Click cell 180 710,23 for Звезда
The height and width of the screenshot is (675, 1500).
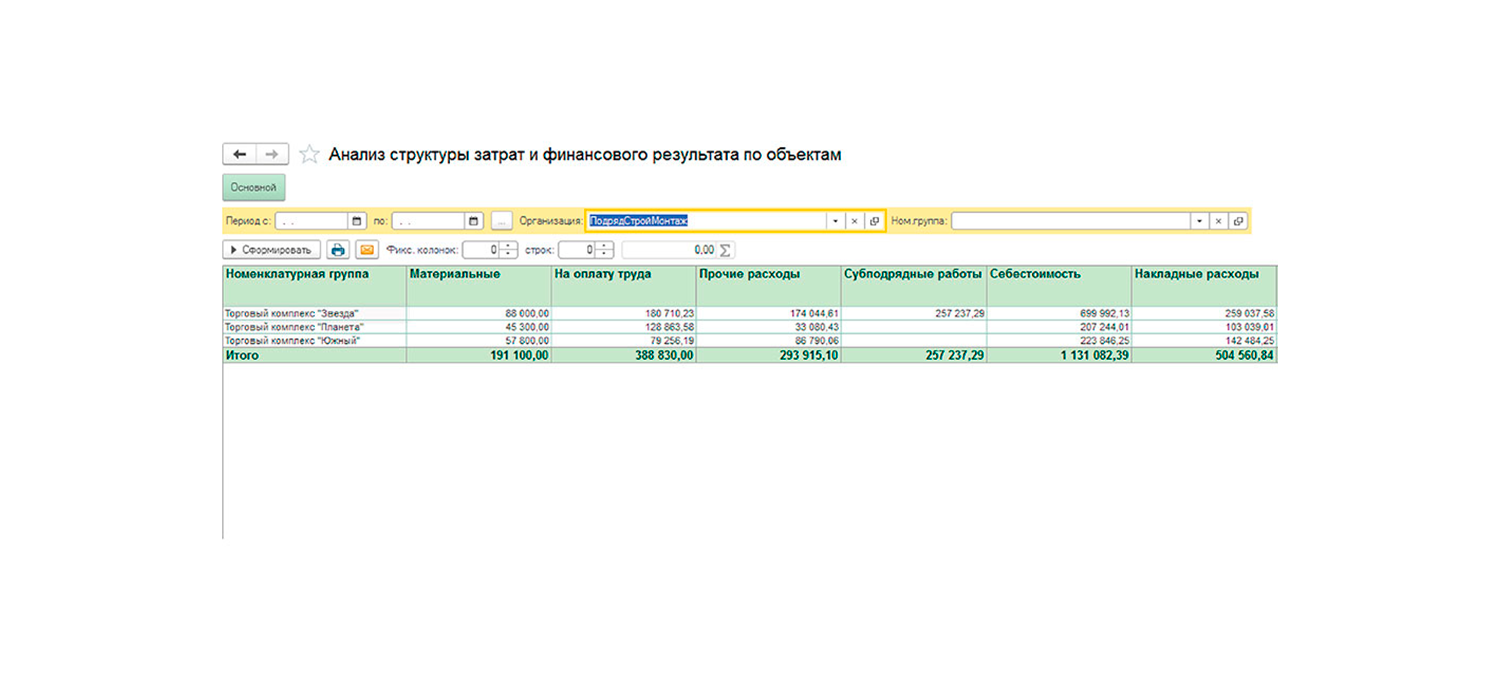pyautogui.click(x=624, y=313)
